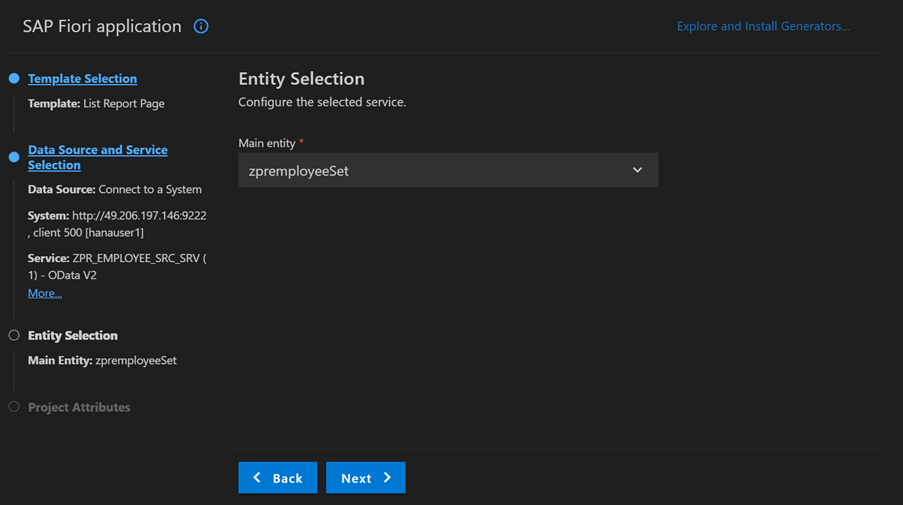The width and height of the screenshot is (903, 505).
Task: Click the Main Entity summary text in sidebar
Action: (102, 360)
